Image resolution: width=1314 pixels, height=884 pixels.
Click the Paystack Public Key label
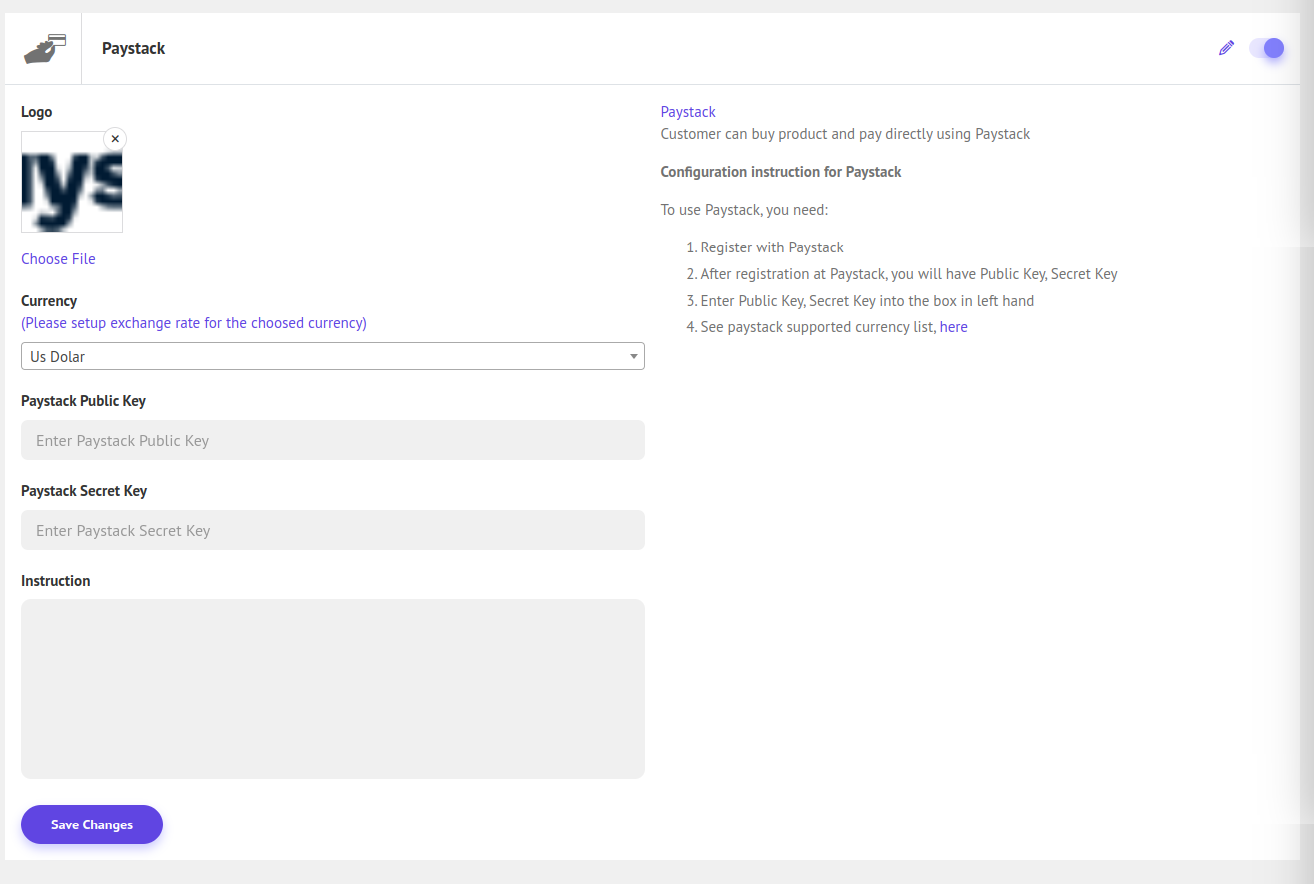pos(83,401)
